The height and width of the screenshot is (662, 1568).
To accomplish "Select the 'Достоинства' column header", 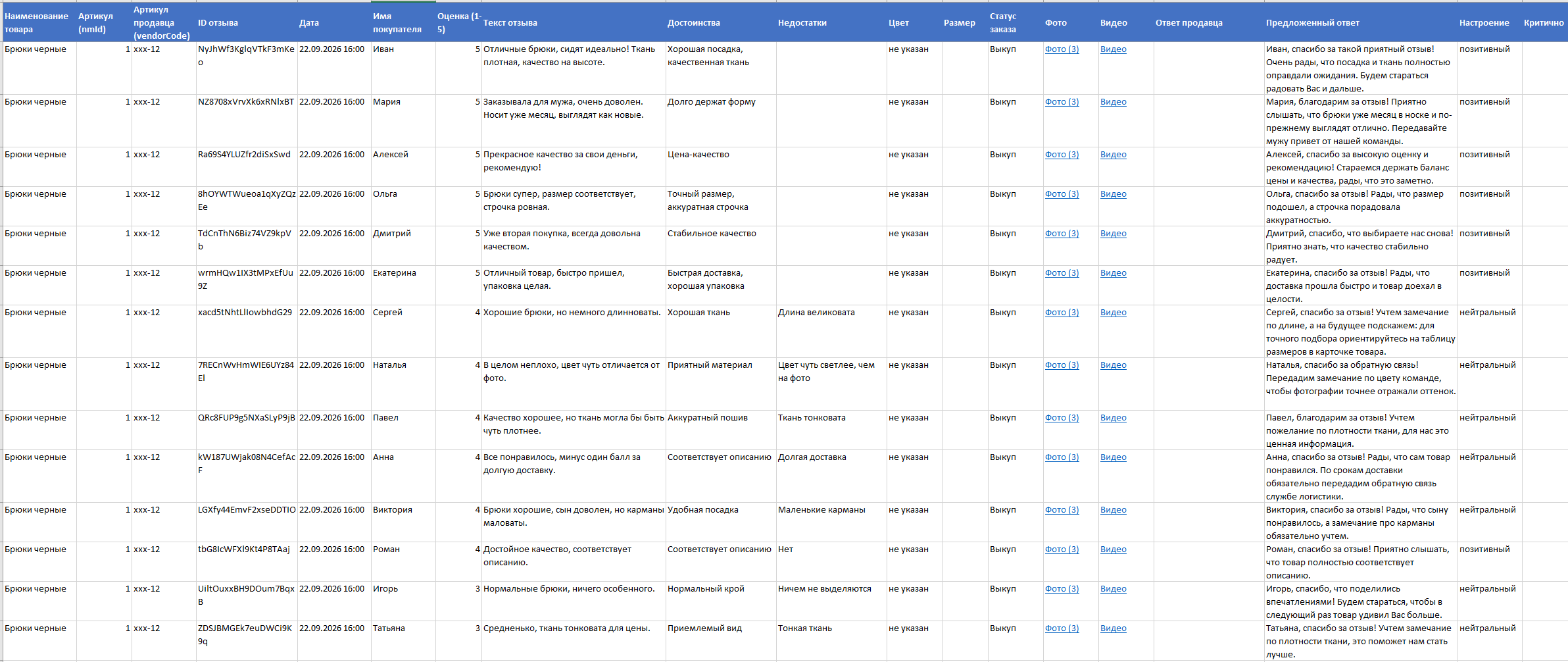I will 721,22.
